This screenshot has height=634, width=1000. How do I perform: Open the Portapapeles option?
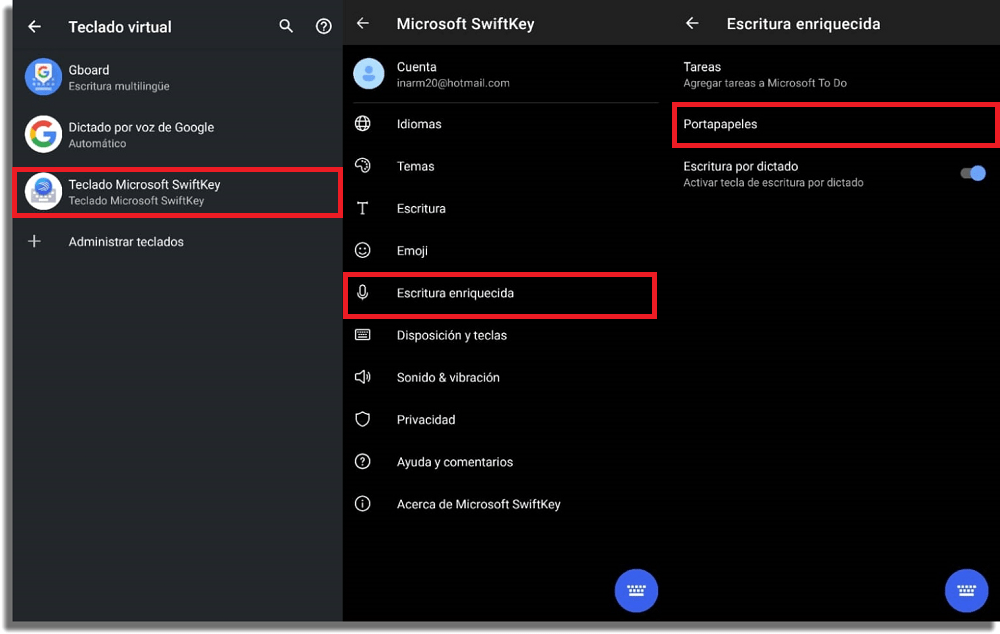coord(834,124)
